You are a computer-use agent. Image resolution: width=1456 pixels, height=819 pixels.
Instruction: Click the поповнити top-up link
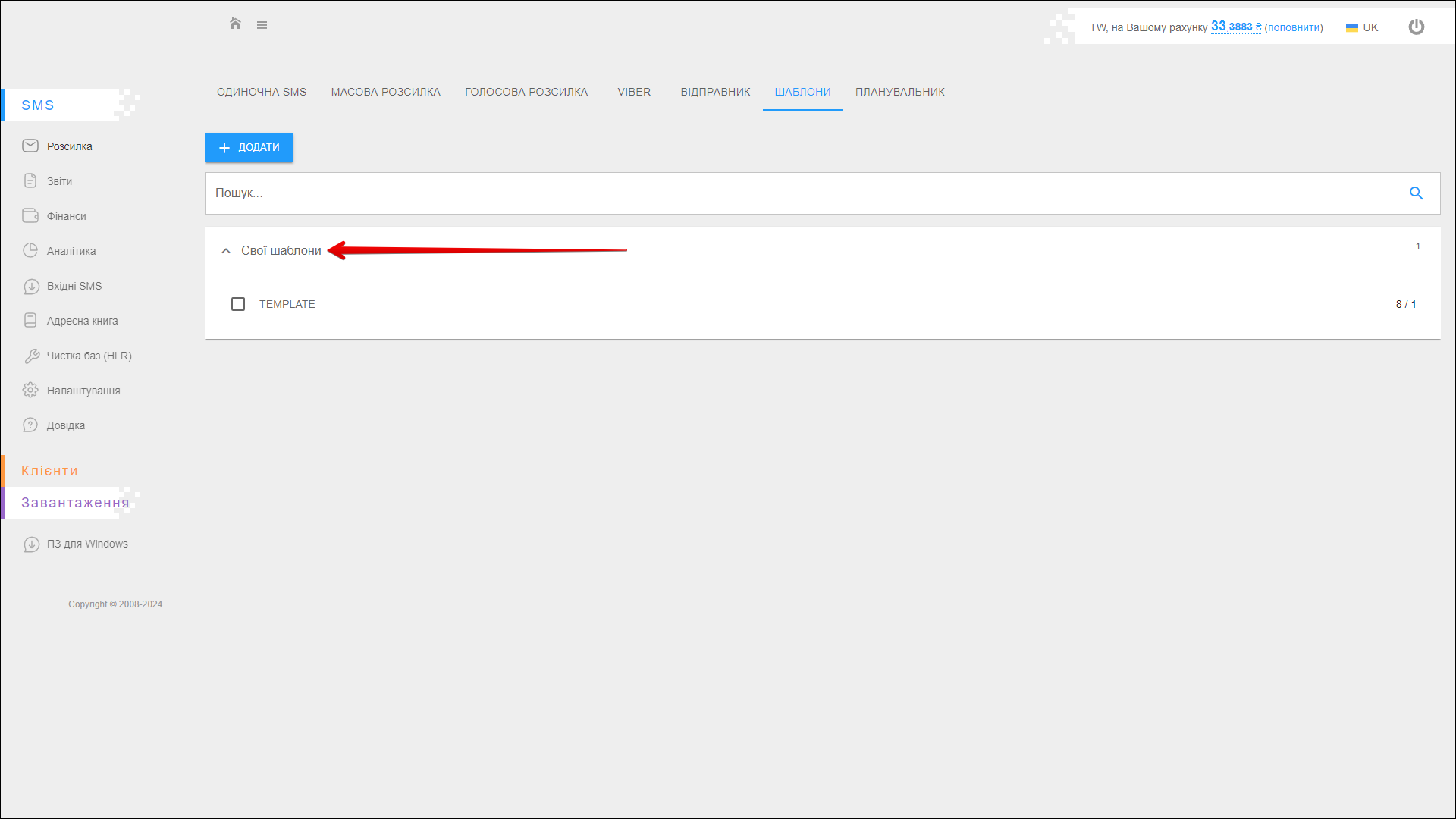point(1293,27)
